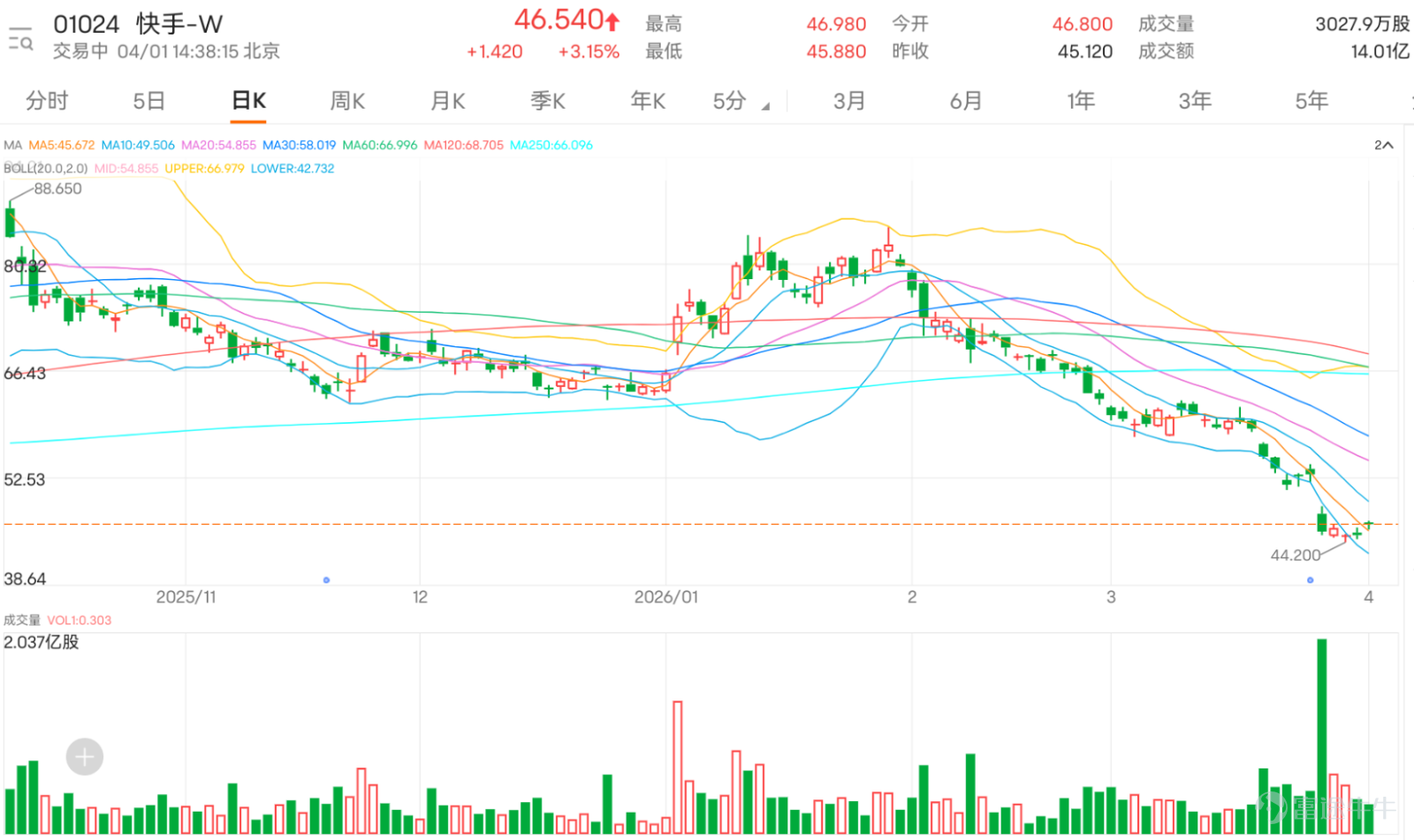Open the 5分 interval dropdown arrow

(765, 106)
